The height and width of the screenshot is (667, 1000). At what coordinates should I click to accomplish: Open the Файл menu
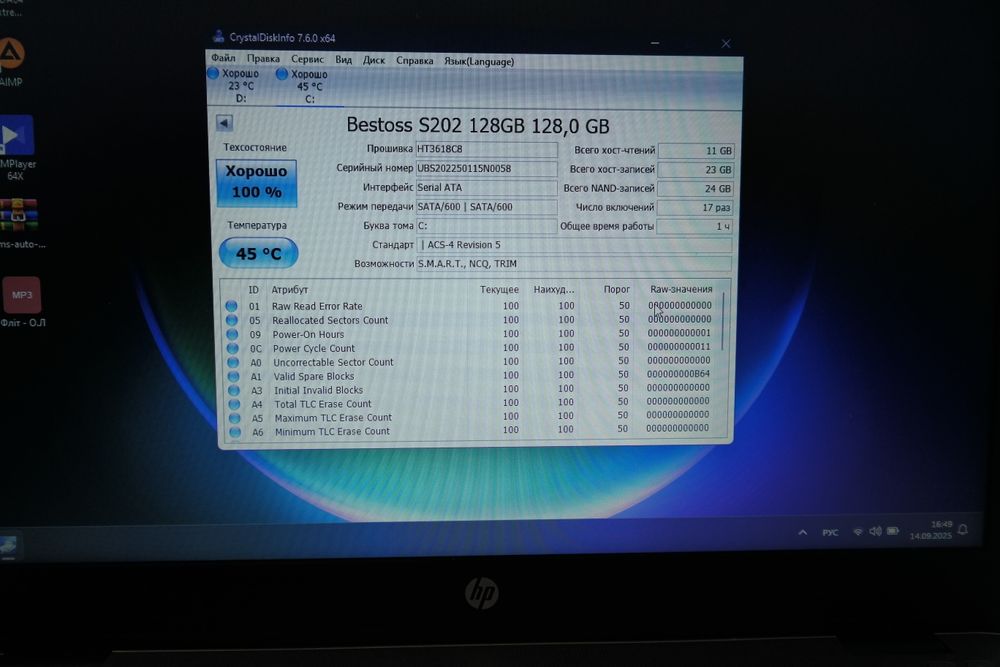[x=223, y=57]
